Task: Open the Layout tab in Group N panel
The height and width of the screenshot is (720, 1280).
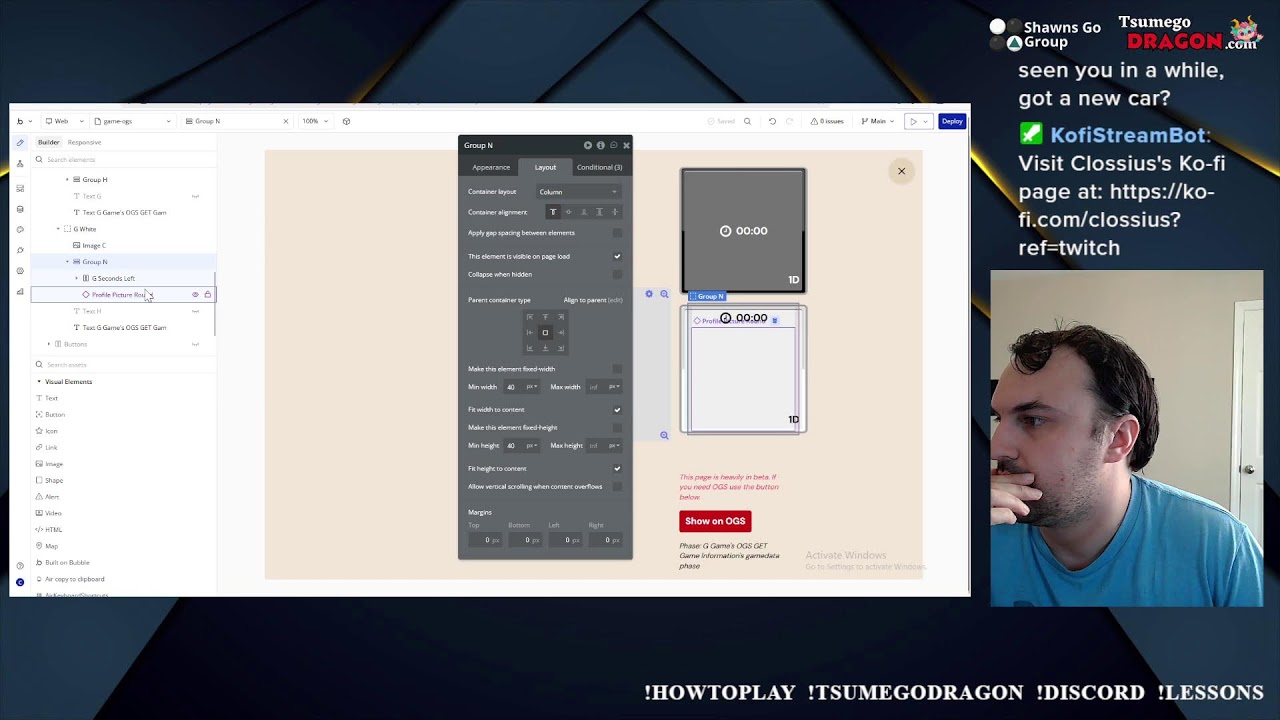Action: [x=545, y=167]
